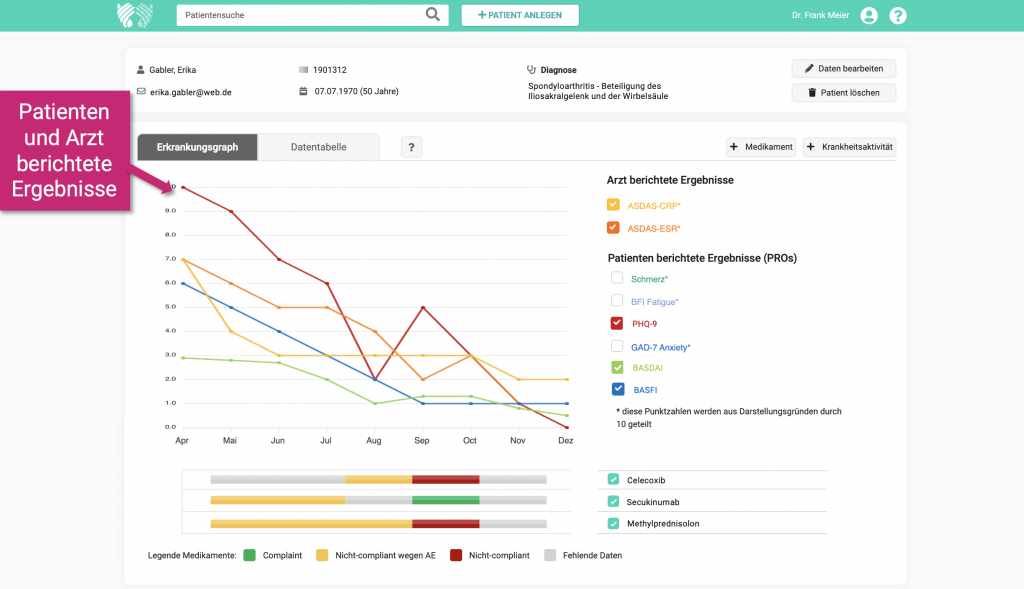This screenshot has height=589, width=1024.
Task: Uncheck the PHQ-9 checkbox
Action: pos(617,323)
